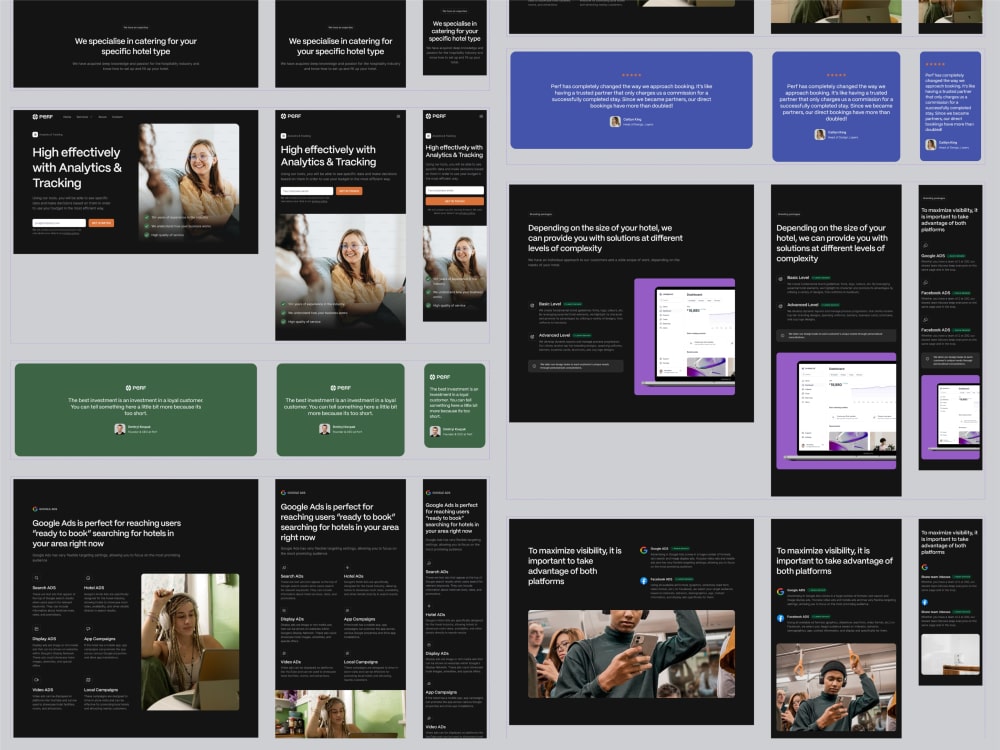Open the Contact link in the desktop navbar
Image resolution: width=1000 pixels, height=750 pixels.
[117, 117]
